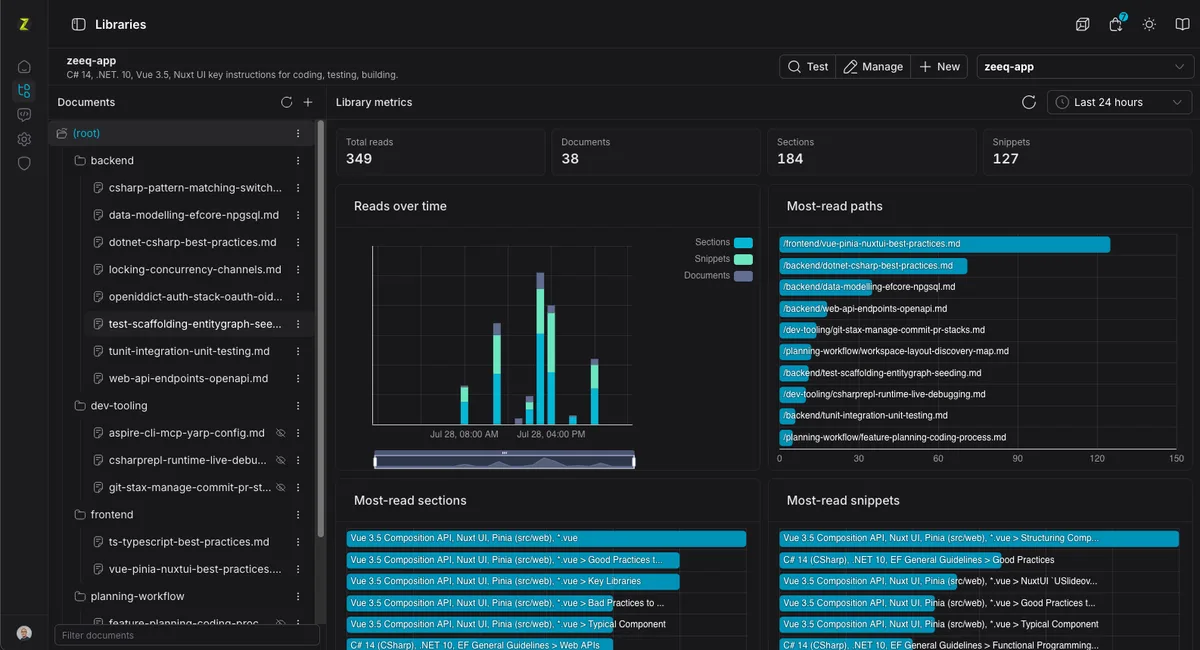Click /backend/dotnet-csharp-best-practices.md bar
The image size is (1200, 650).
[x=873, y=266]
